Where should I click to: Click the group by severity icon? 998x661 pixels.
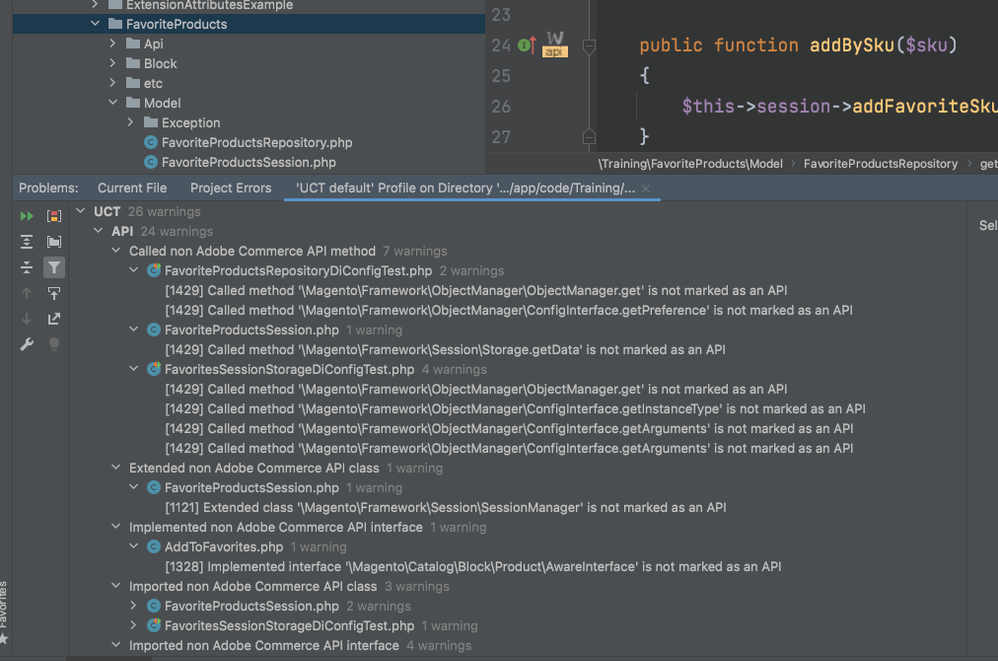coord(54,216)
